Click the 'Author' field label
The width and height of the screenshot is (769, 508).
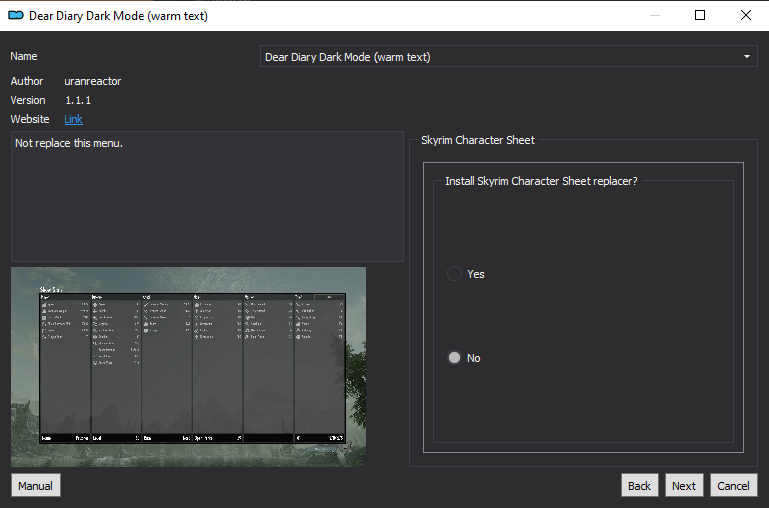tap(27, 81)
